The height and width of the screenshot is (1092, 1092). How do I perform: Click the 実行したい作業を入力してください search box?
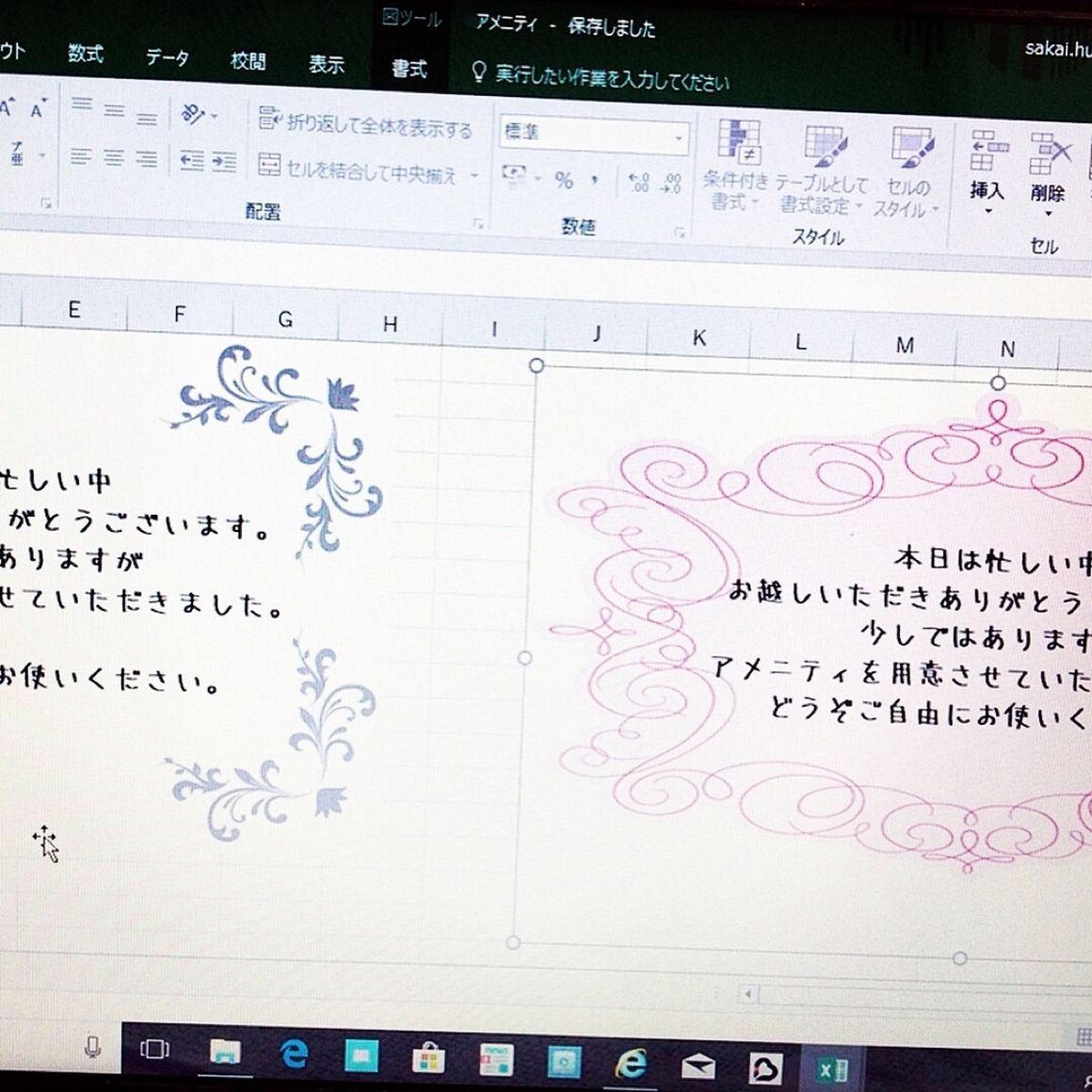point(610,78)
